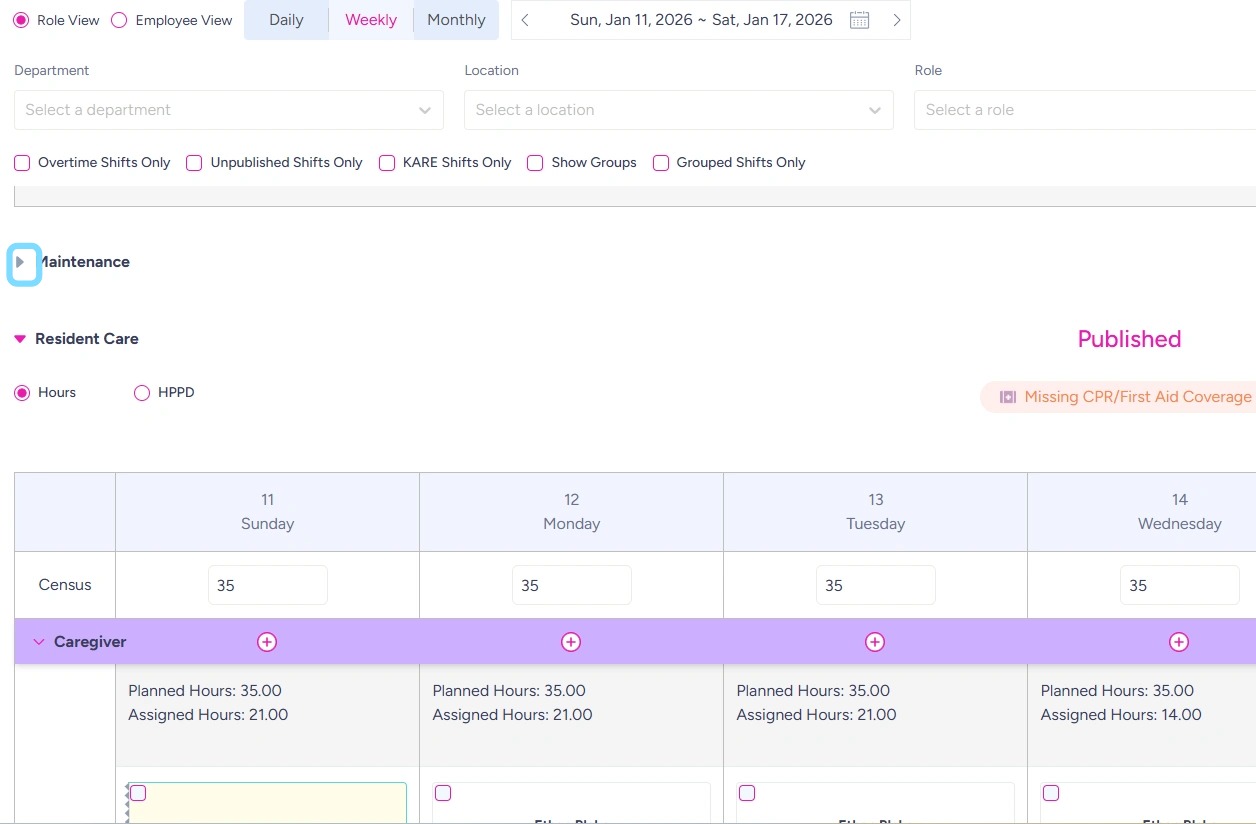The width and height of the screenshot is (1256, 824).
Task: Add Caregiver shift on Sunday plus icon
Action: [x=267, y=642]
